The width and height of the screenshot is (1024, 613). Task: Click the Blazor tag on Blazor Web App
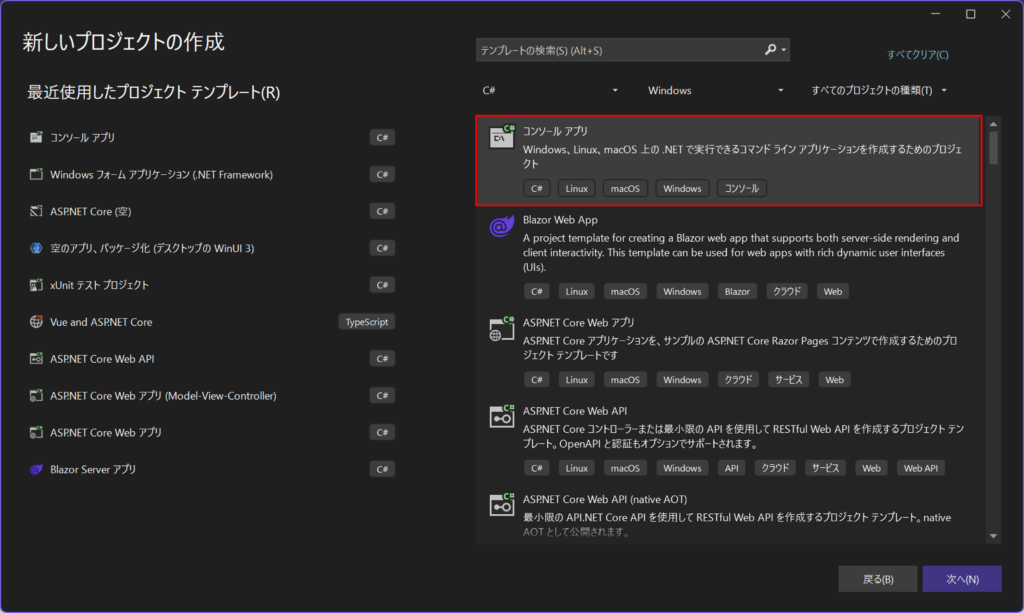click(x=737, y=292)
